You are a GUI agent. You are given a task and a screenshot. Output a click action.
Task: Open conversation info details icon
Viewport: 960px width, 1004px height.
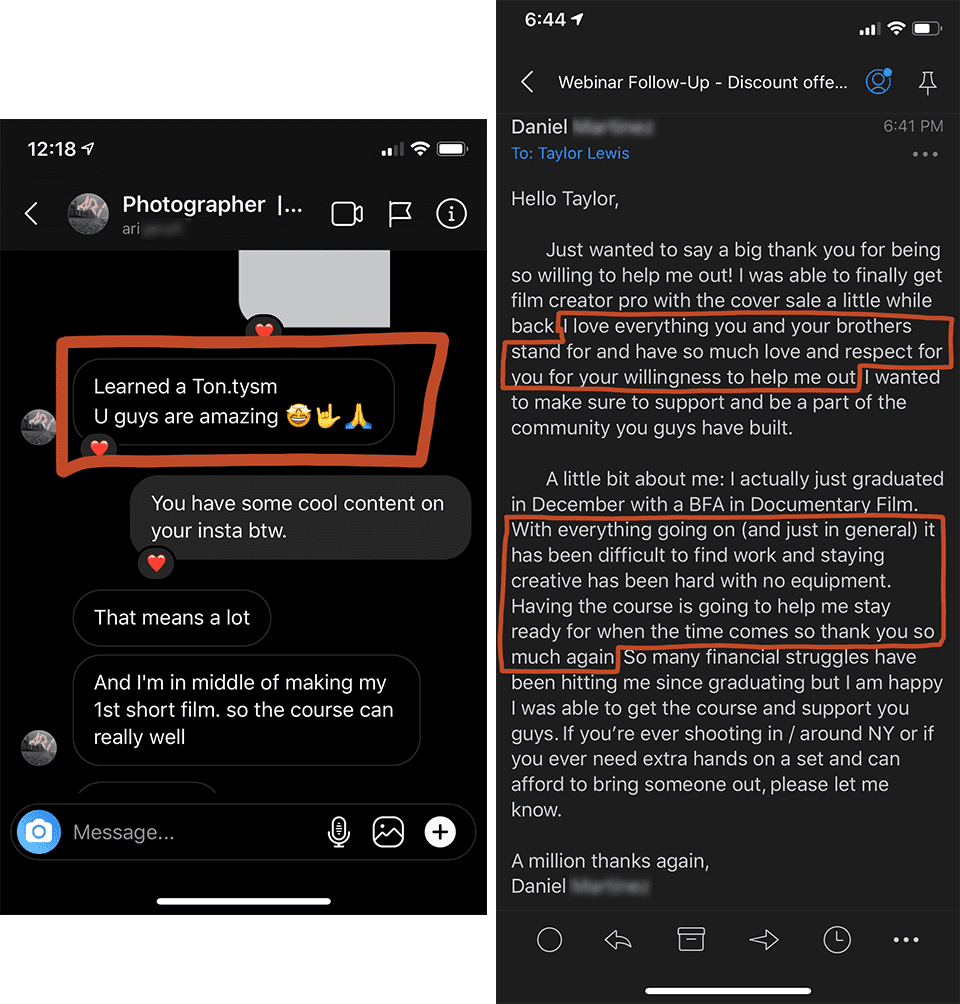452,213
